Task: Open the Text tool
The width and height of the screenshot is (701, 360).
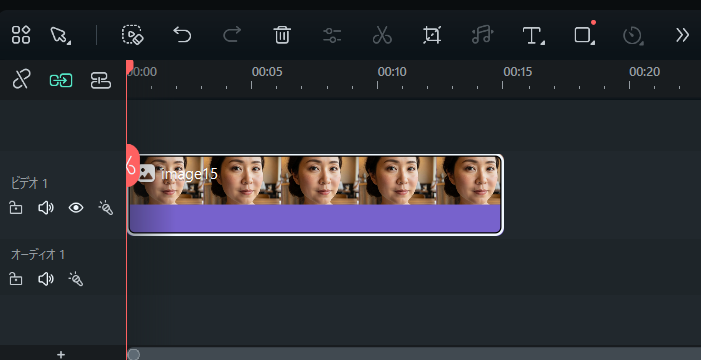Action: pos(533,35)
